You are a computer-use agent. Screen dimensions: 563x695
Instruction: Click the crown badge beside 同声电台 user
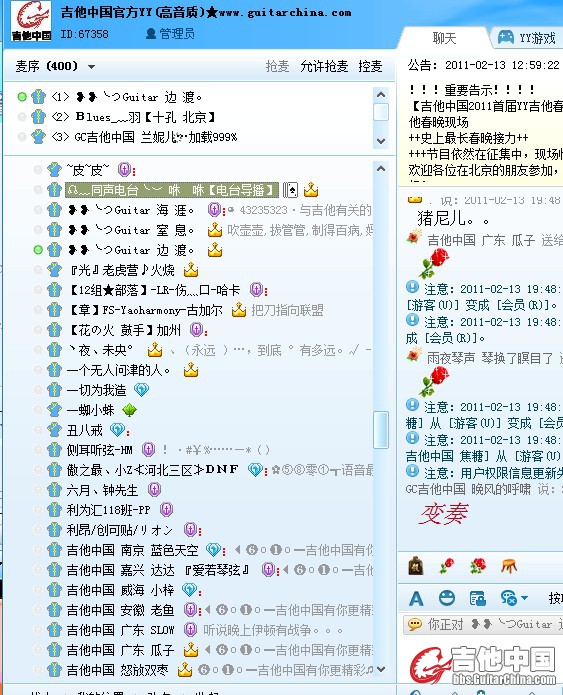click(311, 190)
